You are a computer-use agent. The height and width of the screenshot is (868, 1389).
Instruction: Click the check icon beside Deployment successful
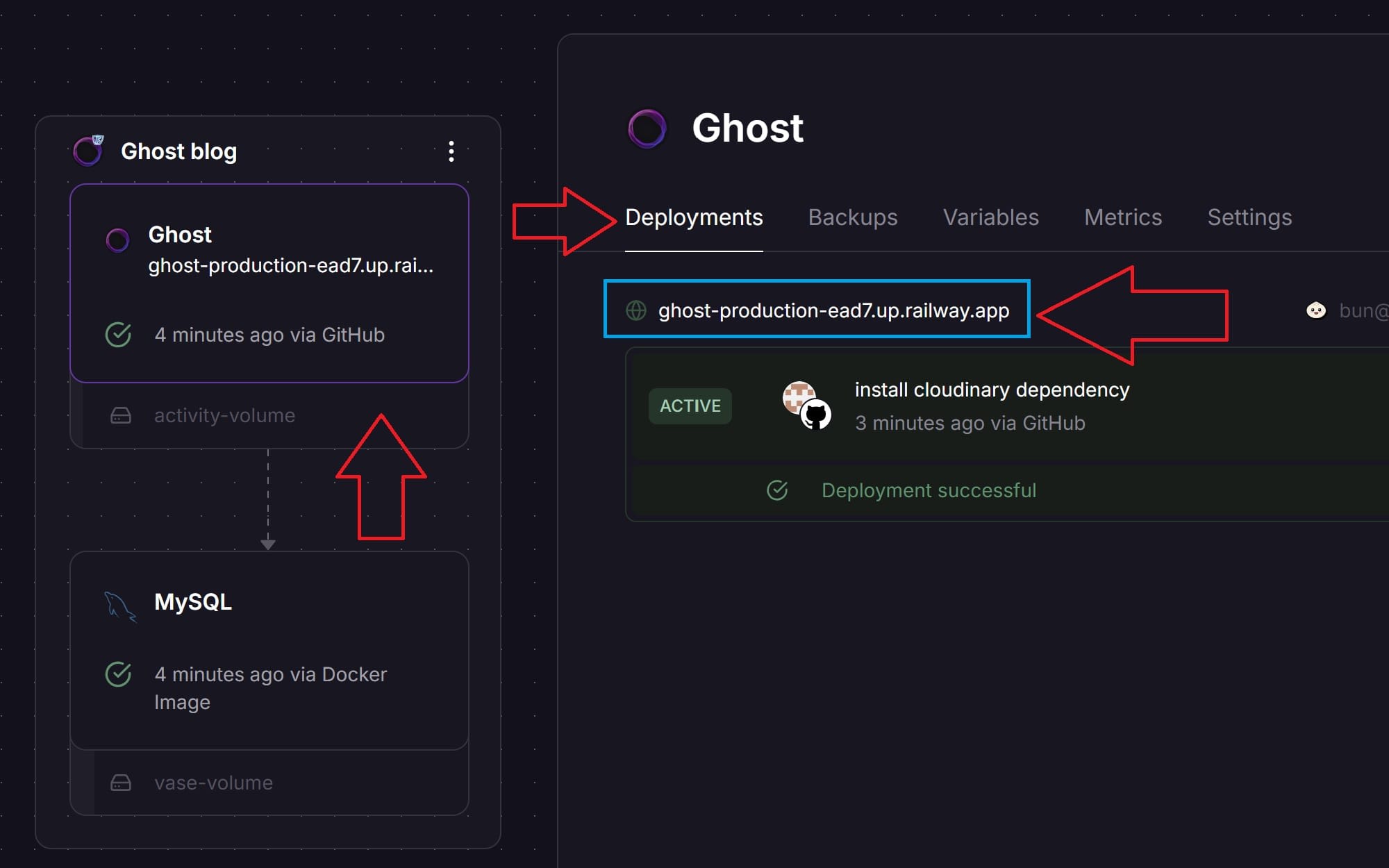(x=777, y=490)
